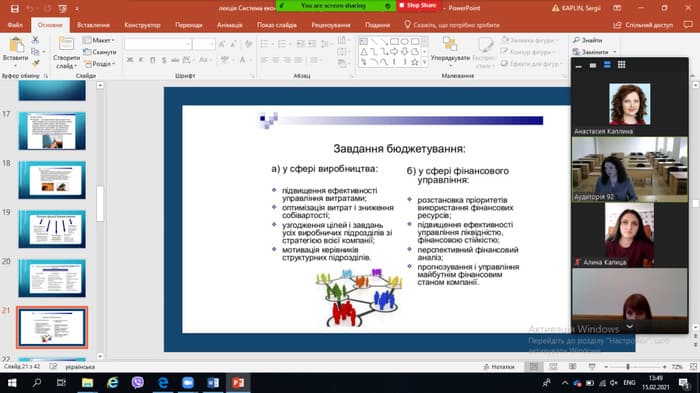
Task: Open the Вставлення ribbon tab
Action: [93, 25]
